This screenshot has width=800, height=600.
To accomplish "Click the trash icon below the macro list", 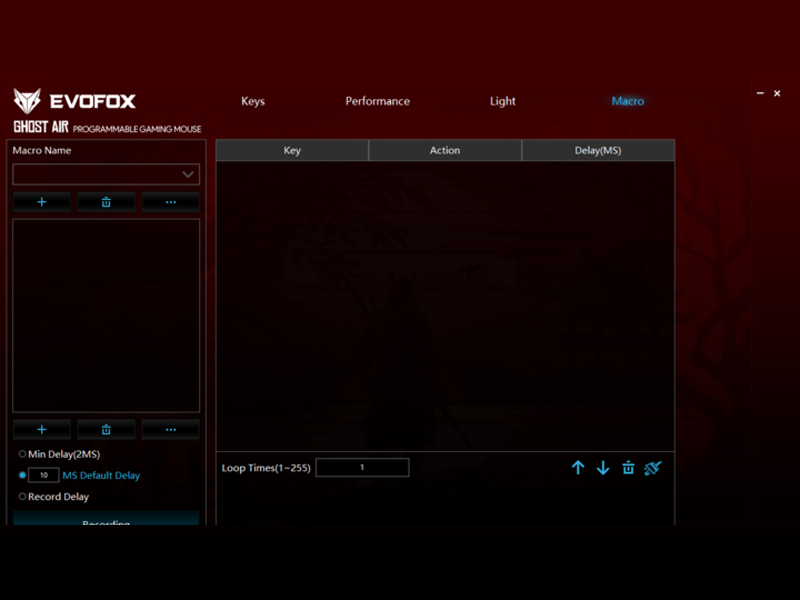I will point(106,429).
